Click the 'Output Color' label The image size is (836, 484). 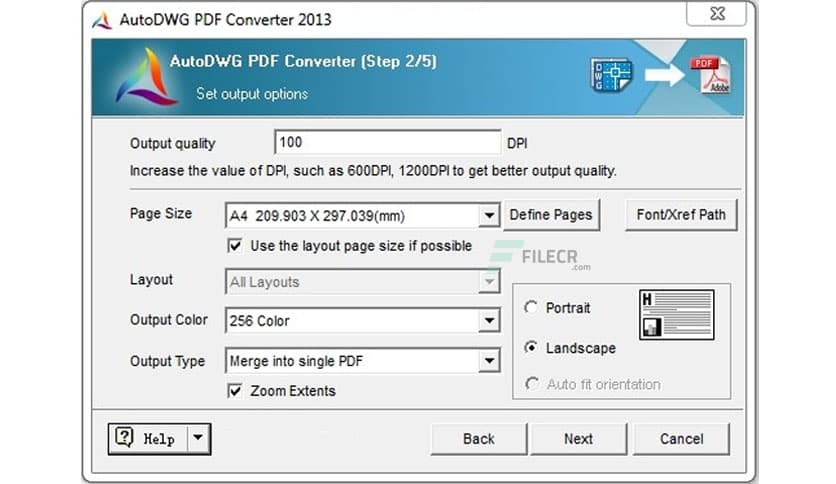click(x=168, y=320)
